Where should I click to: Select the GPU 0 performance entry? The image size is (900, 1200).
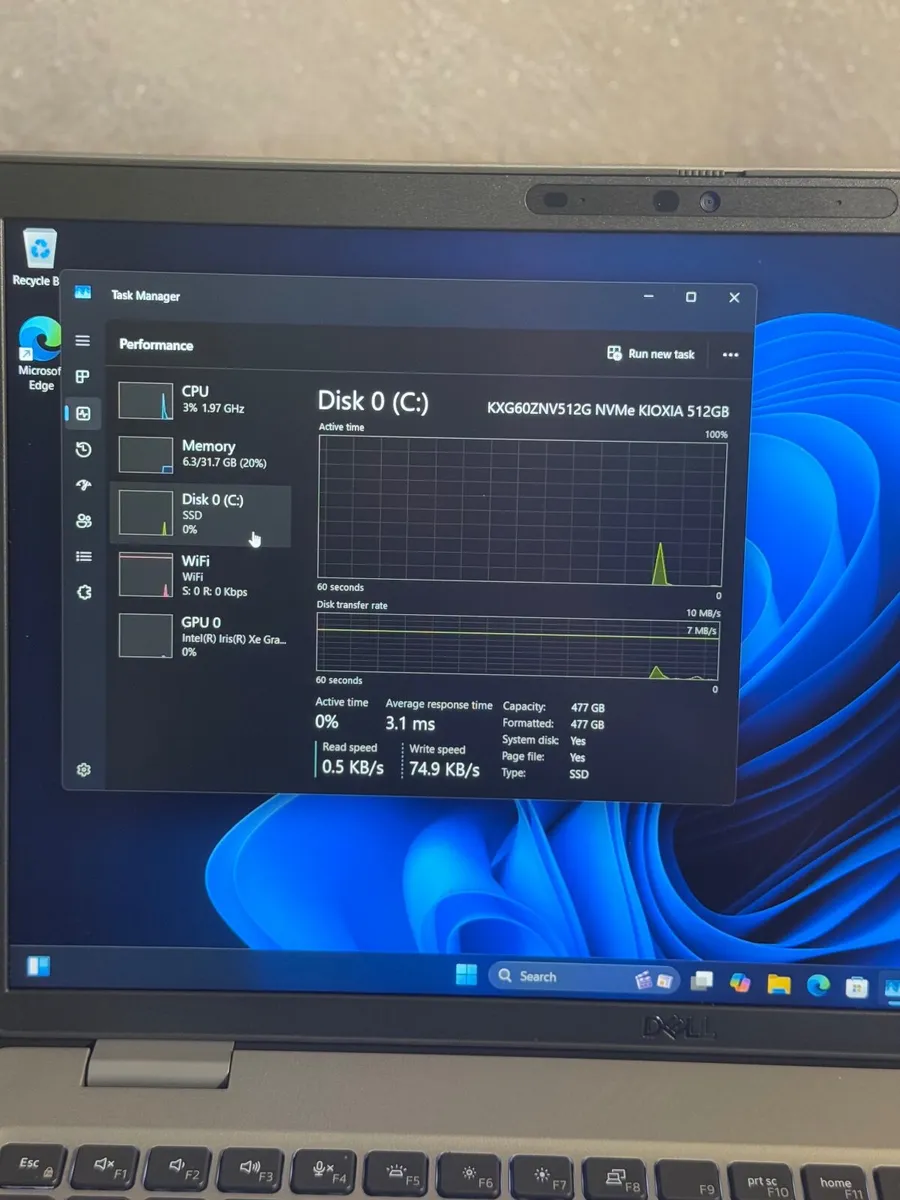203,636
